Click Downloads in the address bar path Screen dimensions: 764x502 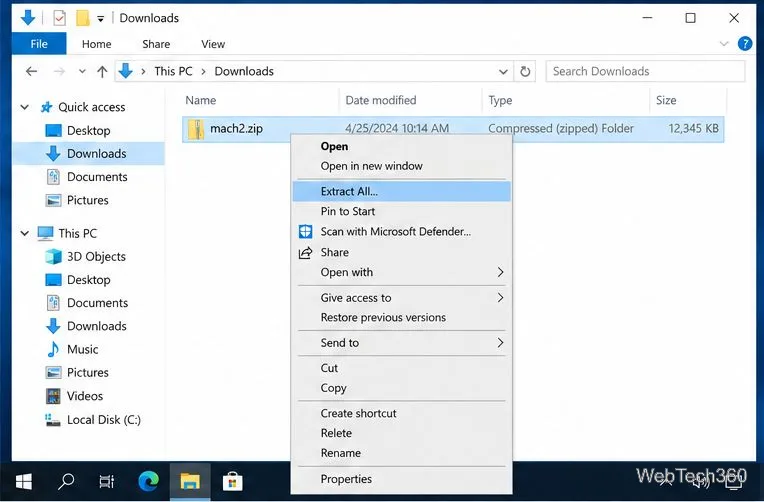coord(244,71)
